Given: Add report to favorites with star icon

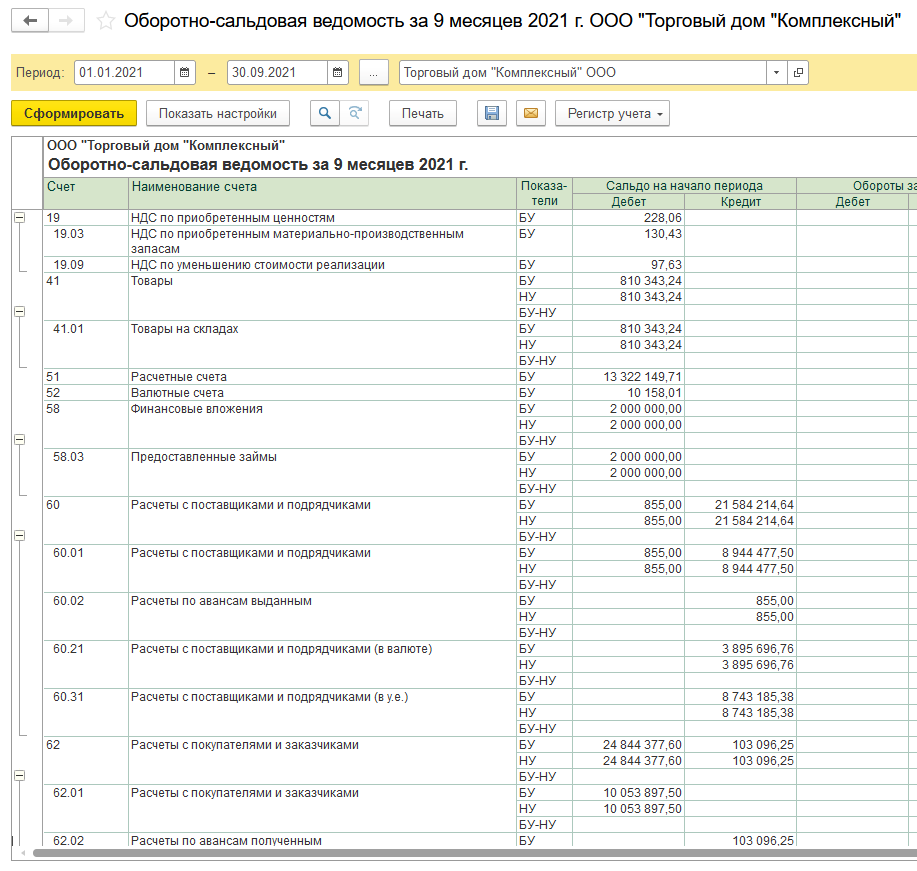Looking at the screenshot, I should pos(105,21).
